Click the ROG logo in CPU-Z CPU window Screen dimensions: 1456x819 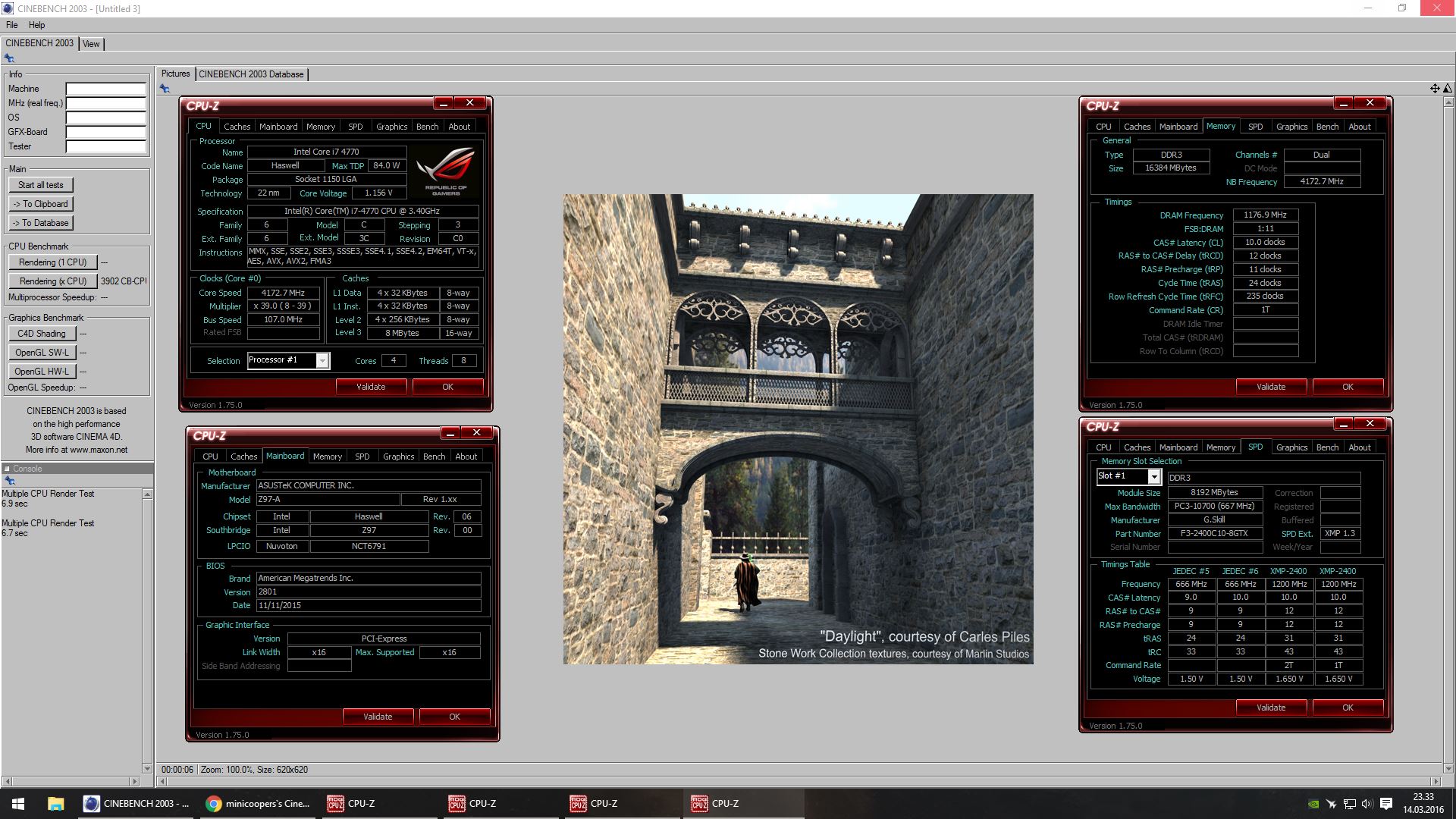(x=446, y=171)
